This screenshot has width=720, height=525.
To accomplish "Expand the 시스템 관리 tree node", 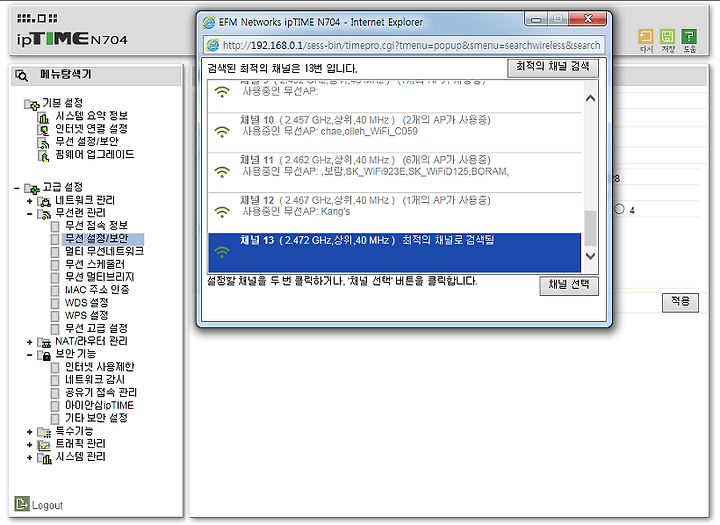I will tap(29, 458).
